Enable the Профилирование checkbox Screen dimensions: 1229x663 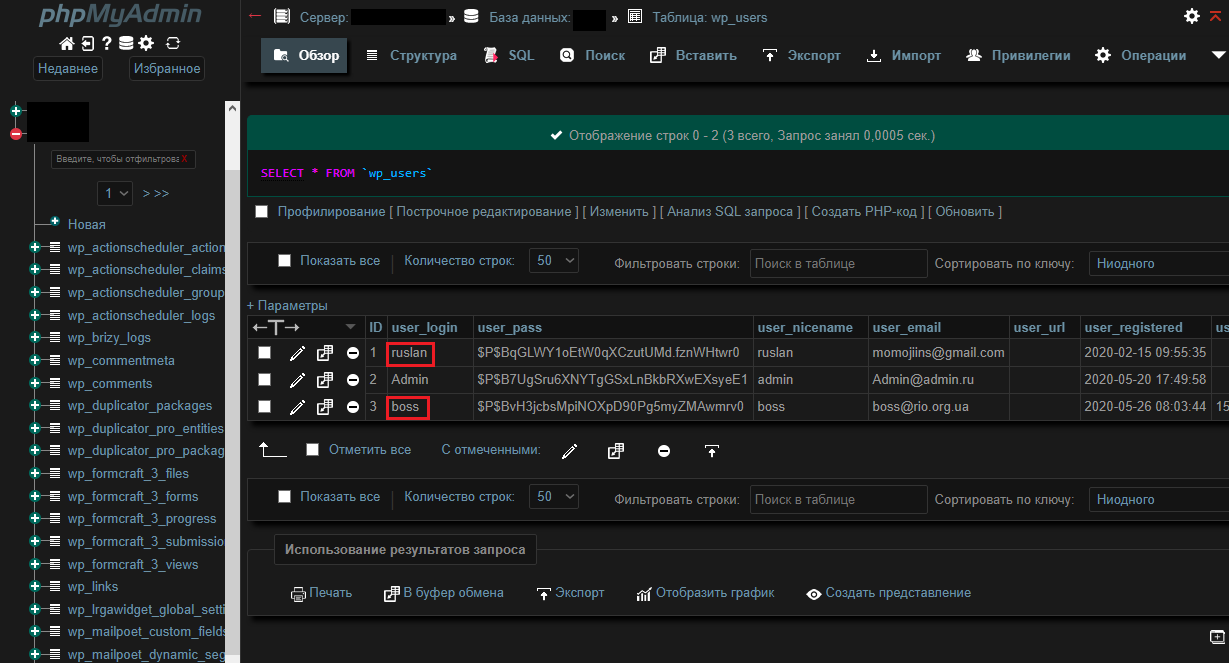coord(262,212)
